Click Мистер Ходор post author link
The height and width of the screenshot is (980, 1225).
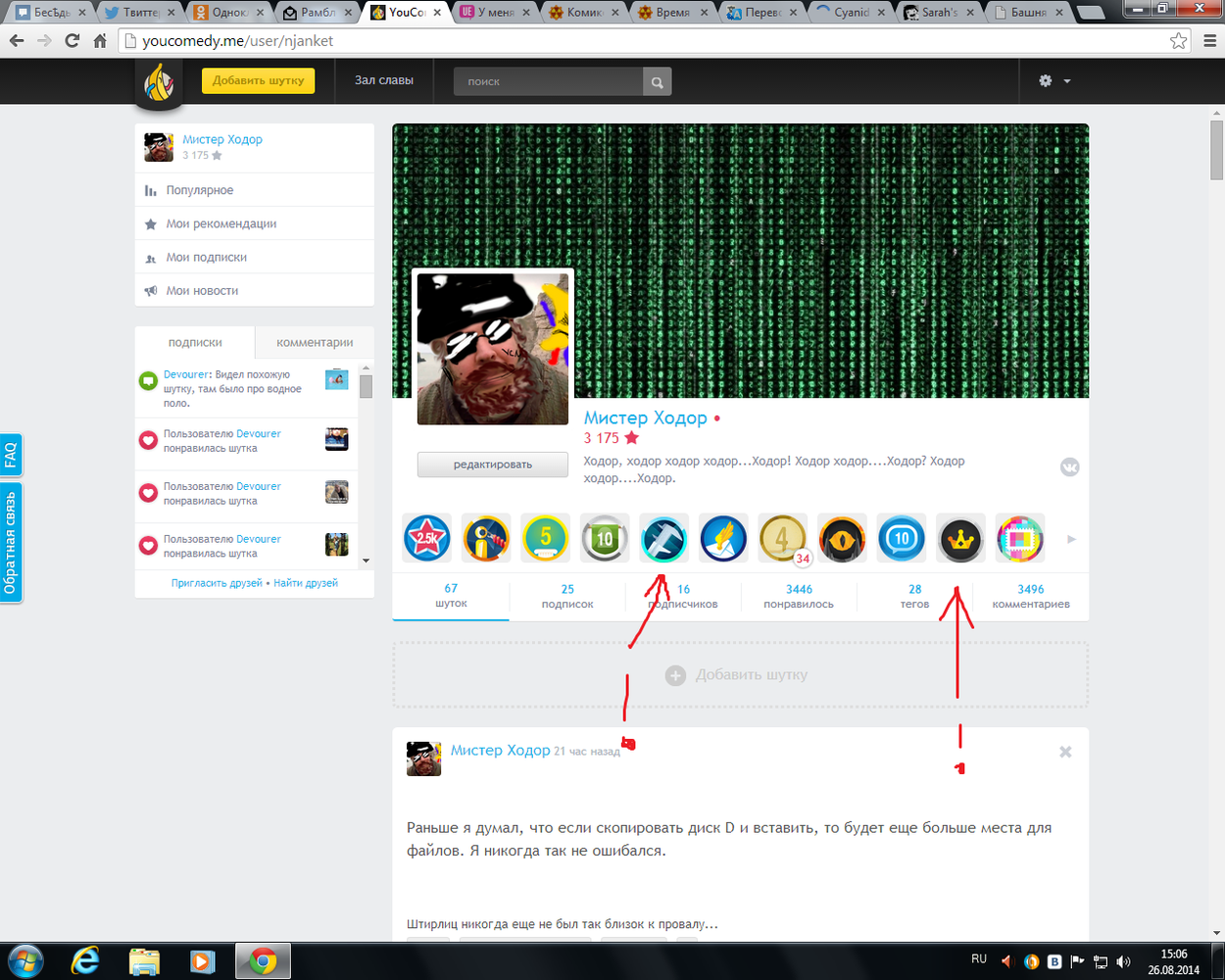coord(501,750)
